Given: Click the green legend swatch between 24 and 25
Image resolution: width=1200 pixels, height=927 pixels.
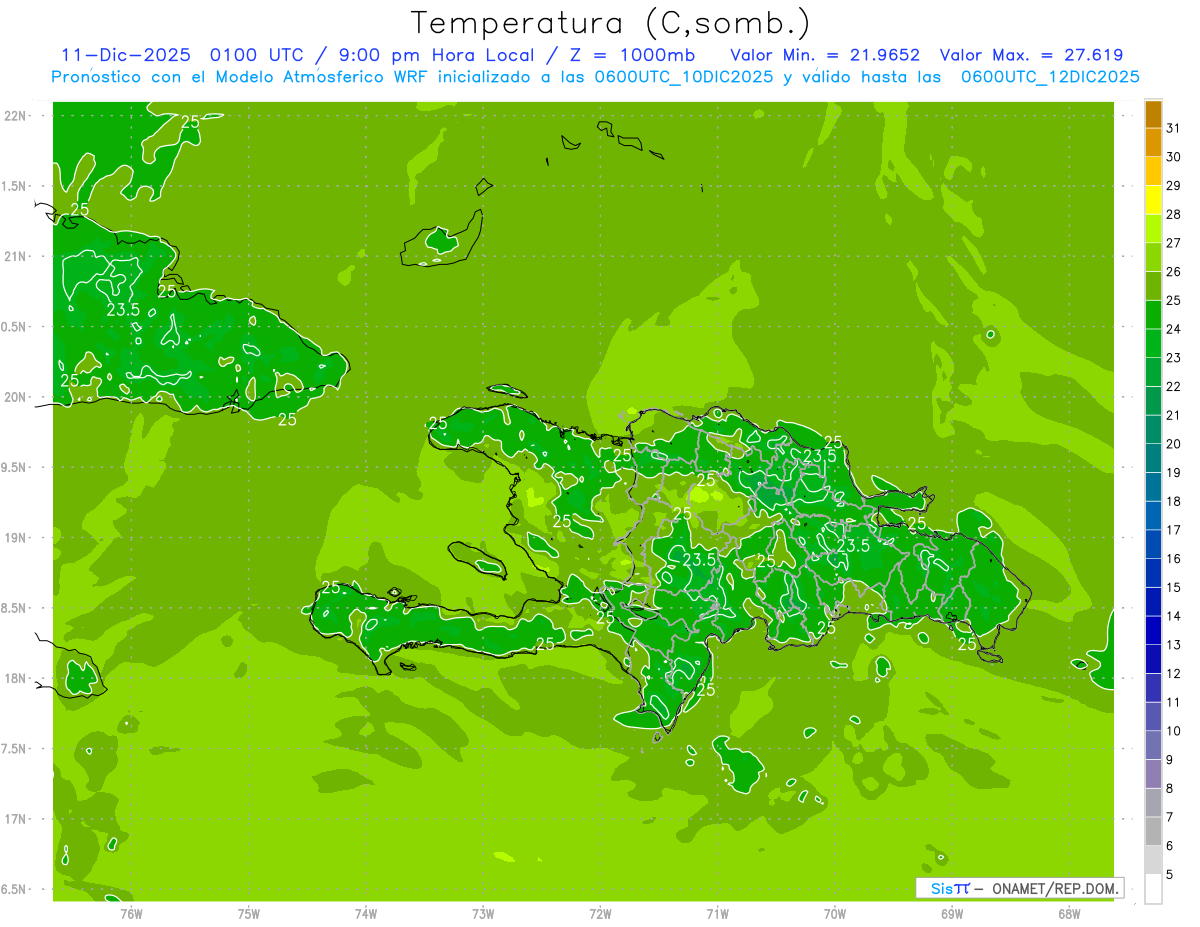Looking at the screenshot, I should [x=1153, y=315].
